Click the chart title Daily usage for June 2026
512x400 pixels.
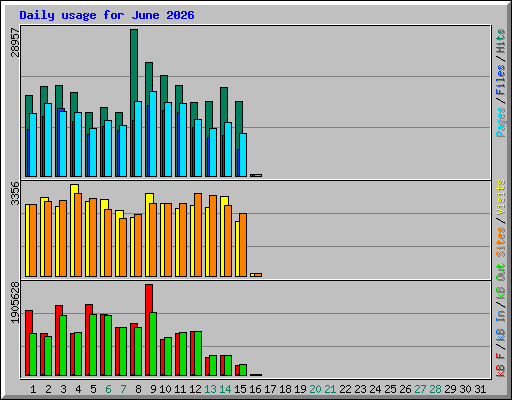tap(107, 15)
